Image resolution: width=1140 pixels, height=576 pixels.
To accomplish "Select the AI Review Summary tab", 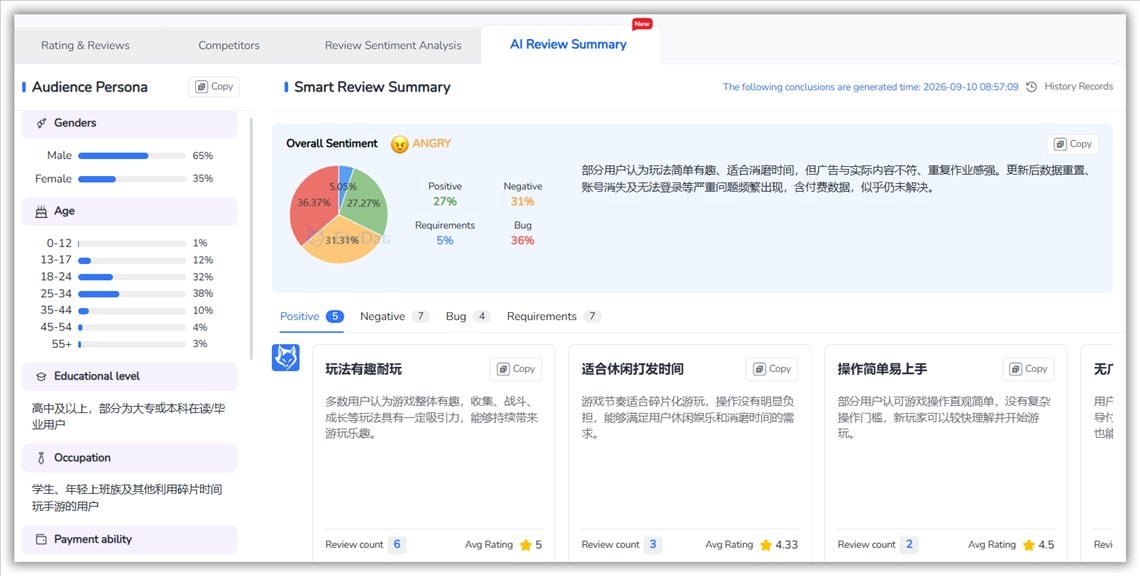I will tap(569, 44).
